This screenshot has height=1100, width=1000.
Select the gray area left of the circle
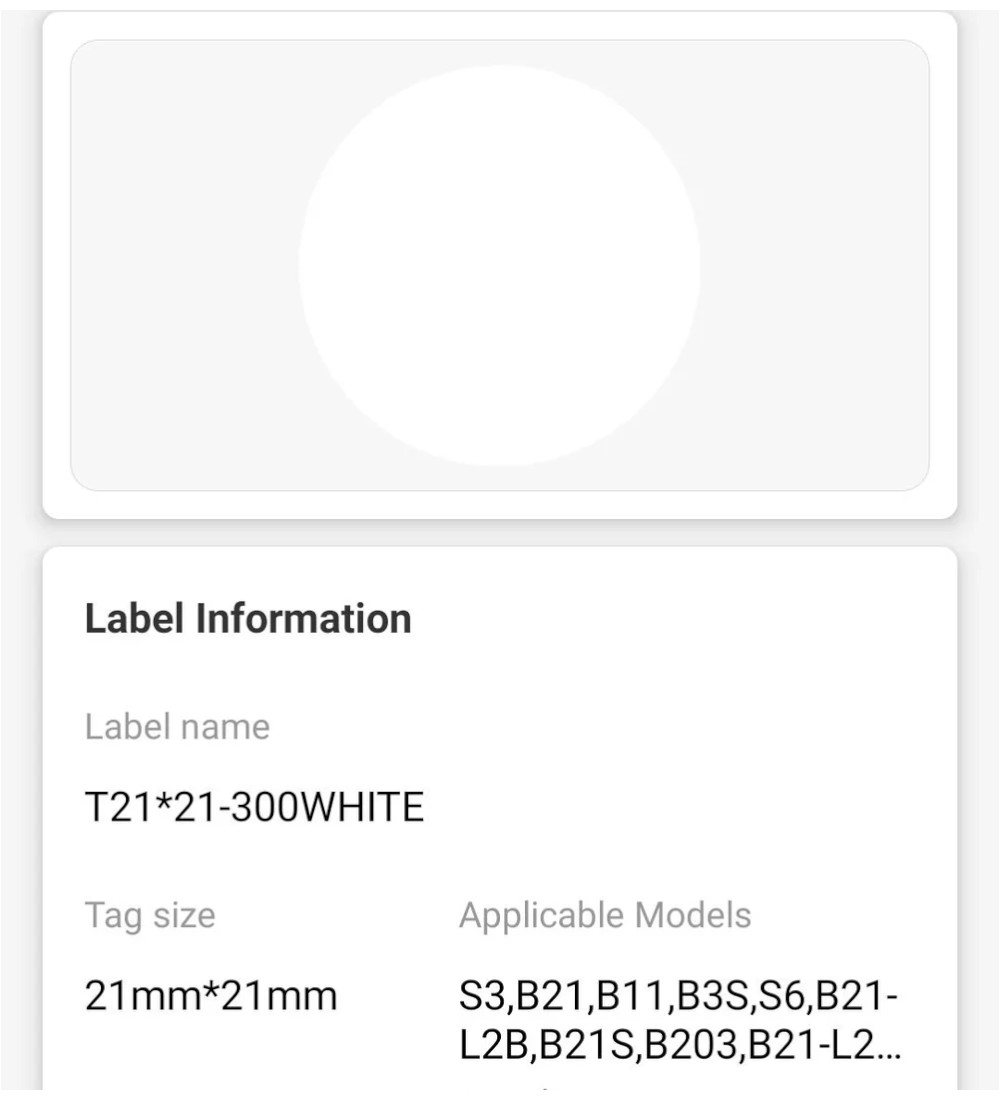185,265
